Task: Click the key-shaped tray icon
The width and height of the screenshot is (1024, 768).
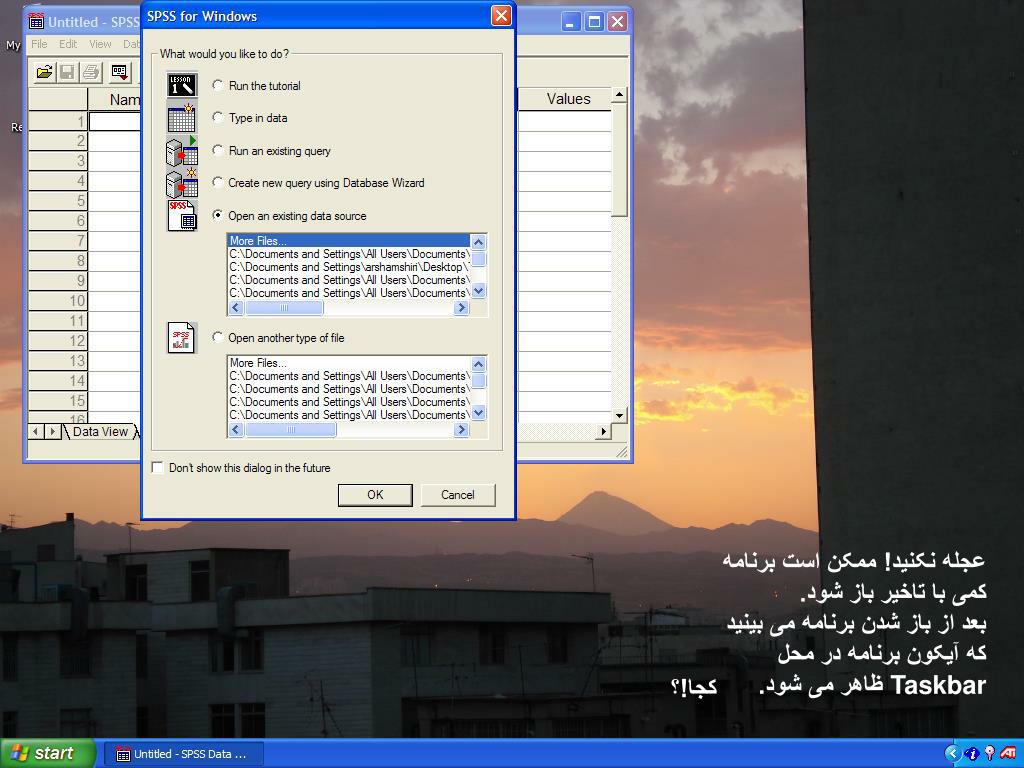Action: pos(989,753)
